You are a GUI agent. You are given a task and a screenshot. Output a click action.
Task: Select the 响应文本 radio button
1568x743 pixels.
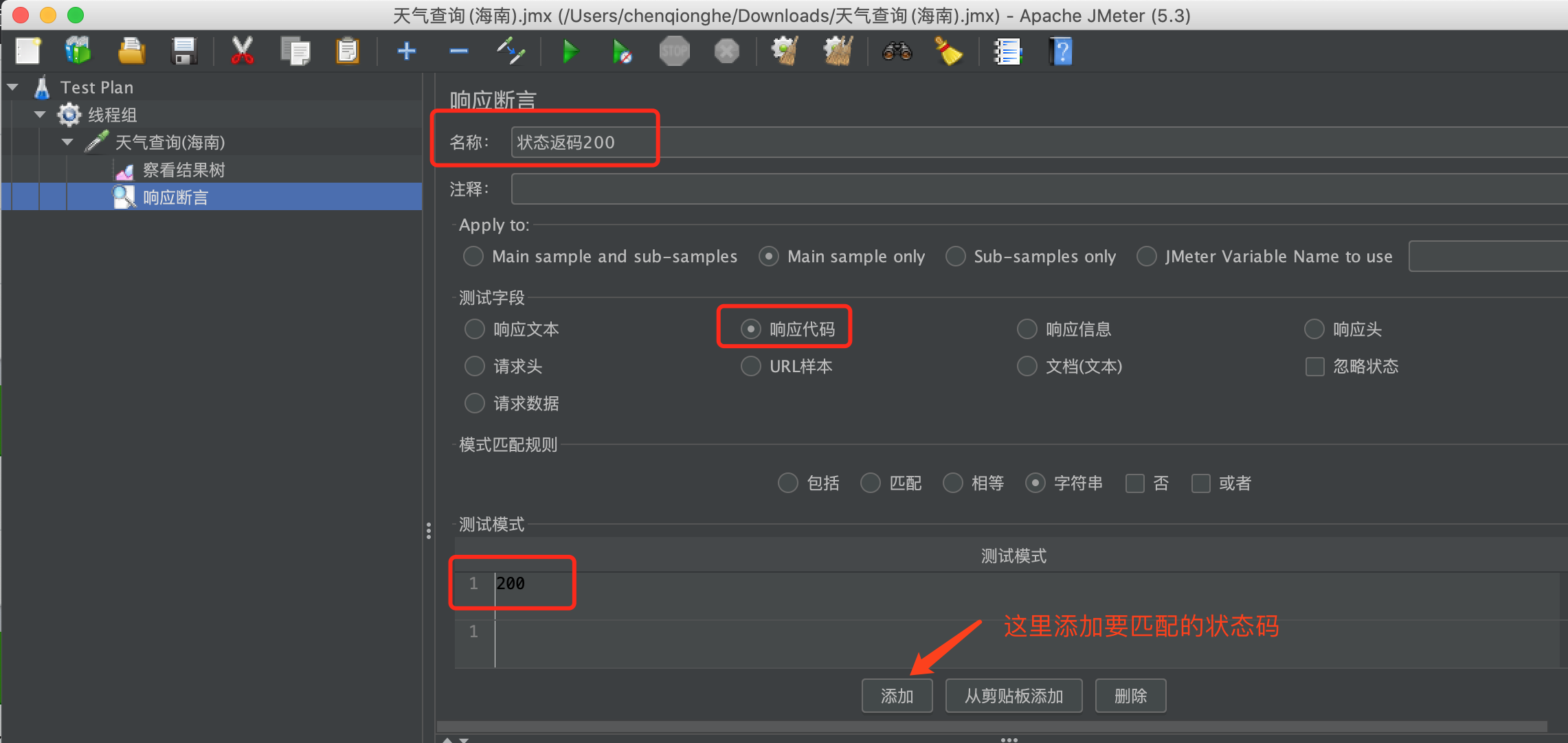point(475,330)
